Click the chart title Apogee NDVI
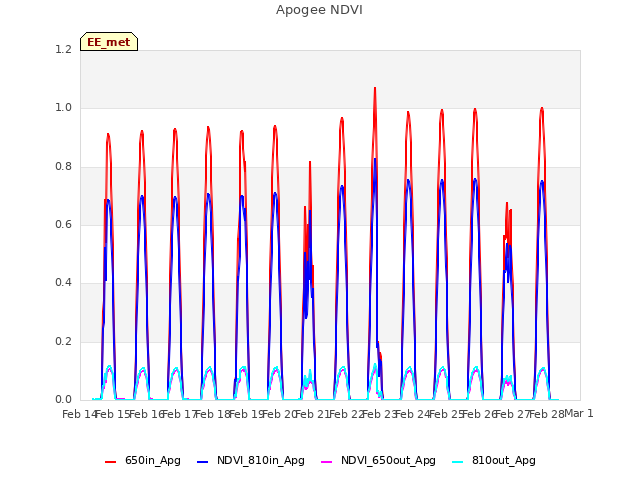Screen dimensions: 640x480 pos(319,10)
